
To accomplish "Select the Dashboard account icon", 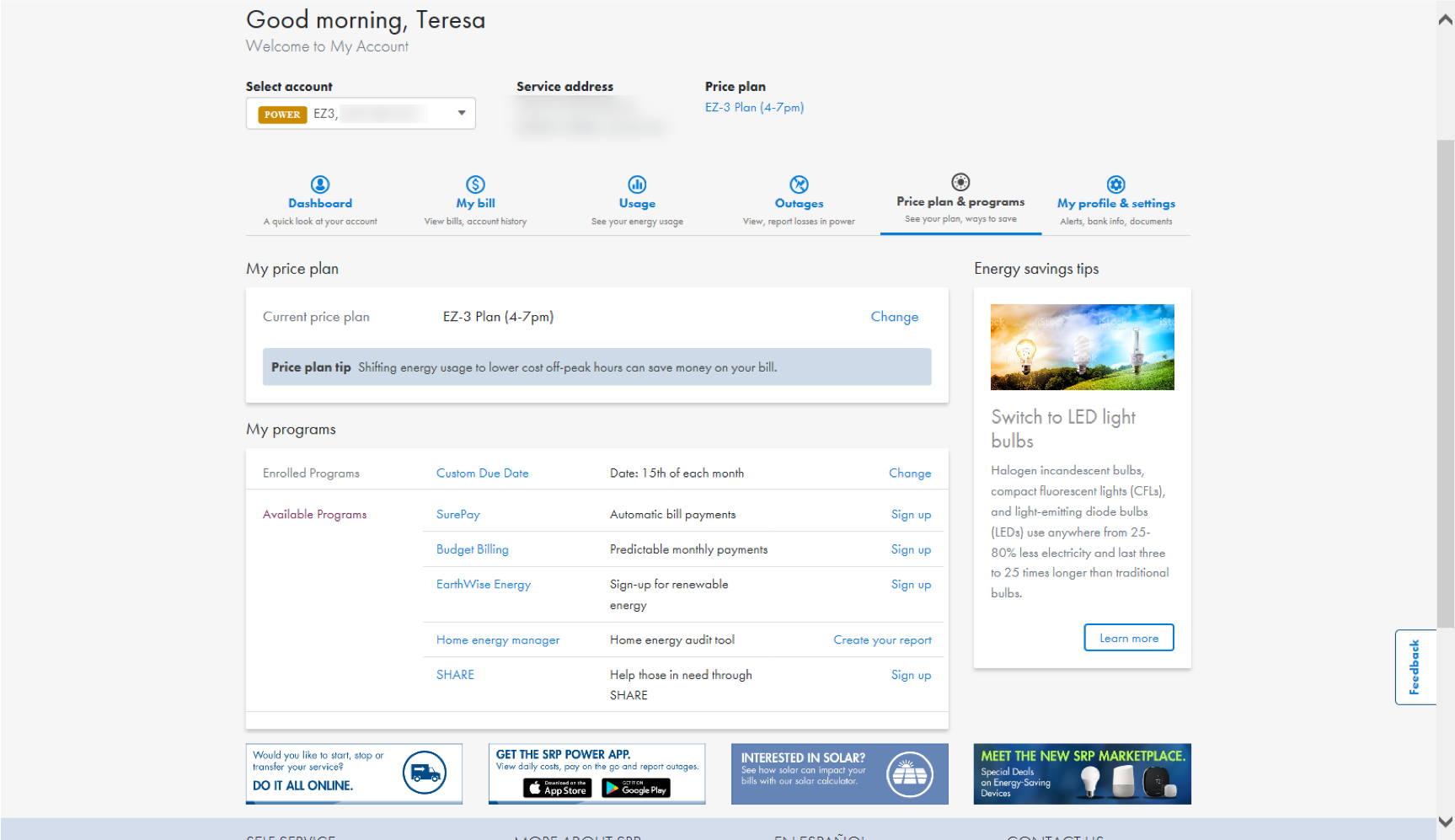I will (319, 184).
